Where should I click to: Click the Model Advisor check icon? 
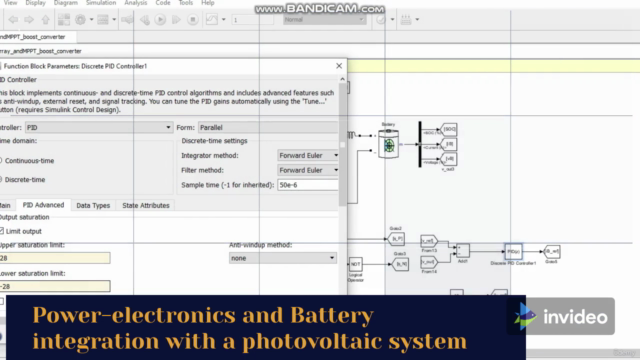[x=381, y=19]
